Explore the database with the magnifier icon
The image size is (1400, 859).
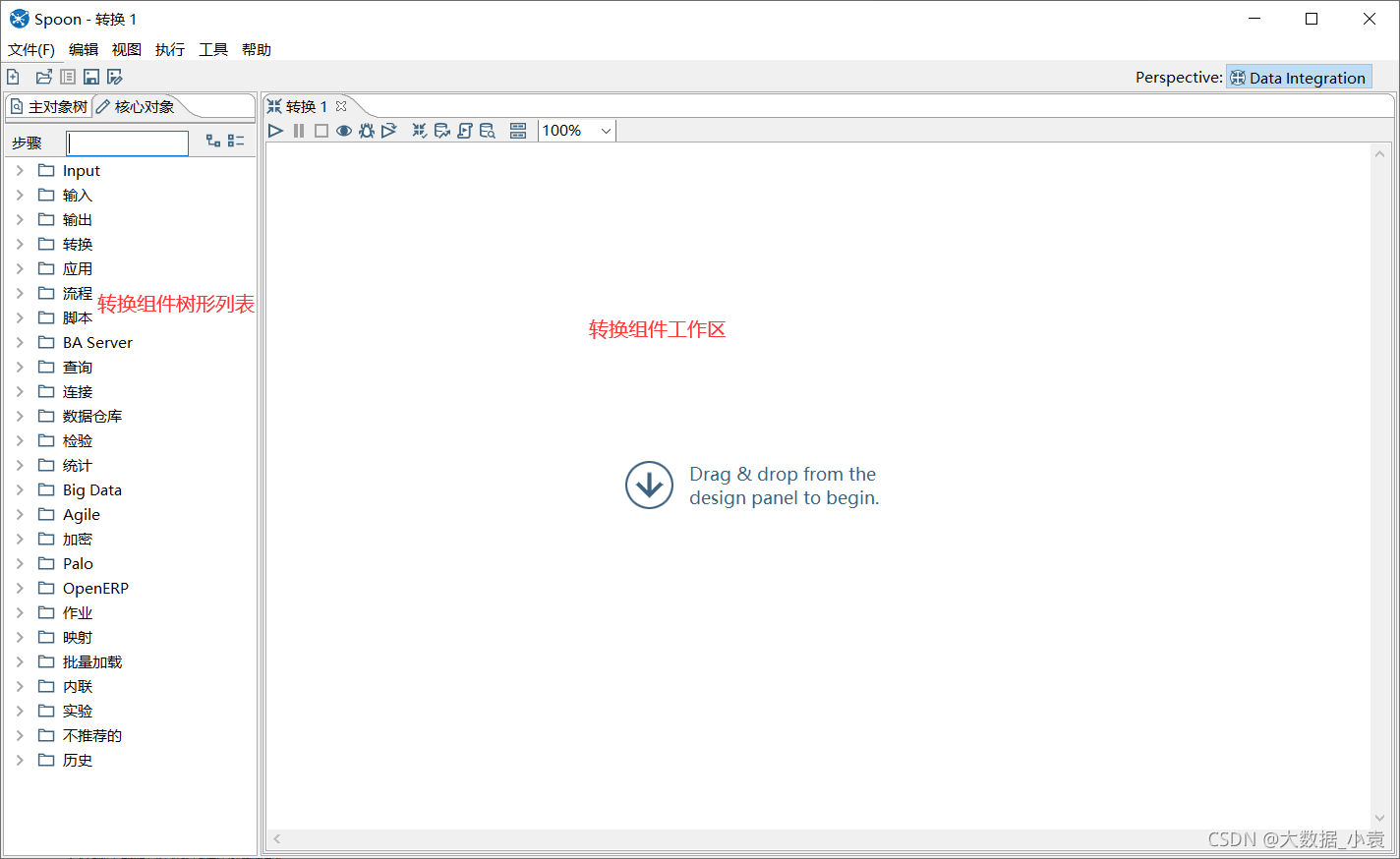click(x=488, y=131)
